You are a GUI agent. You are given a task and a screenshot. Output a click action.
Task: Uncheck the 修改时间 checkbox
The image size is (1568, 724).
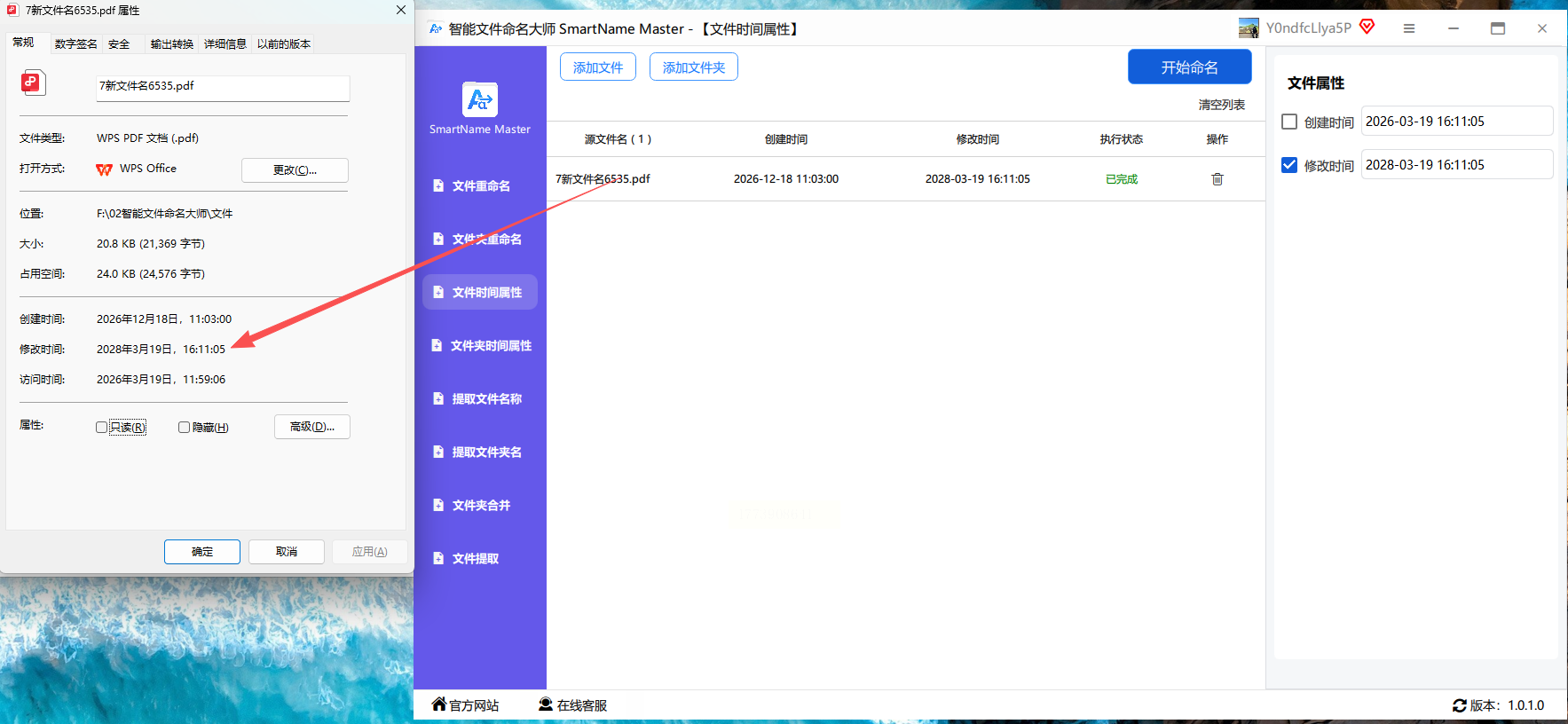[1289, 165]
